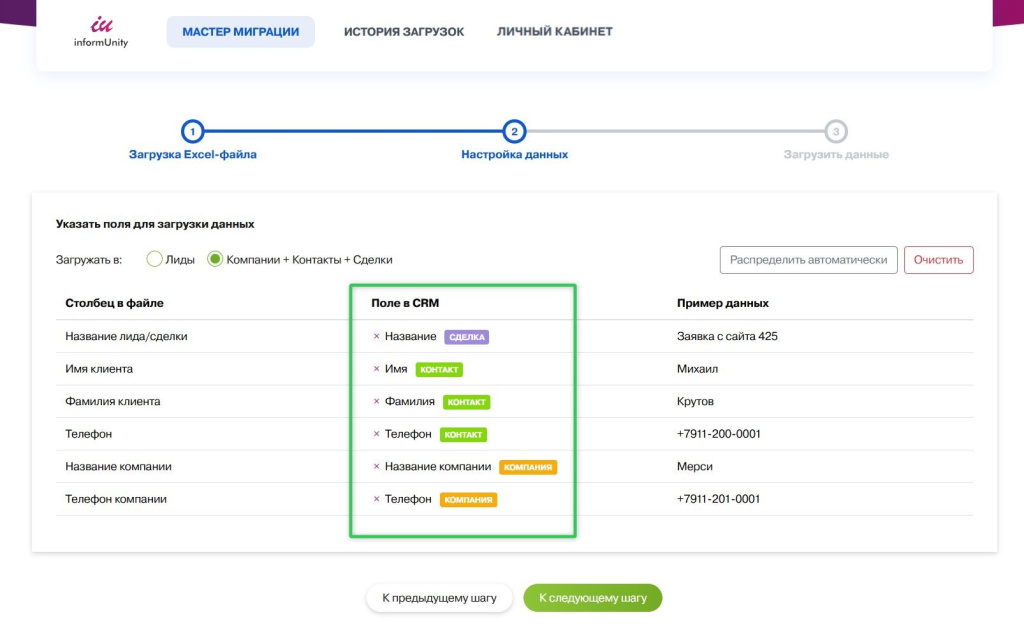Remove the Фамилия contact field mapping
Image resolution: width=1024 pixels, height=631 pixels.
(x=376, y=402)
